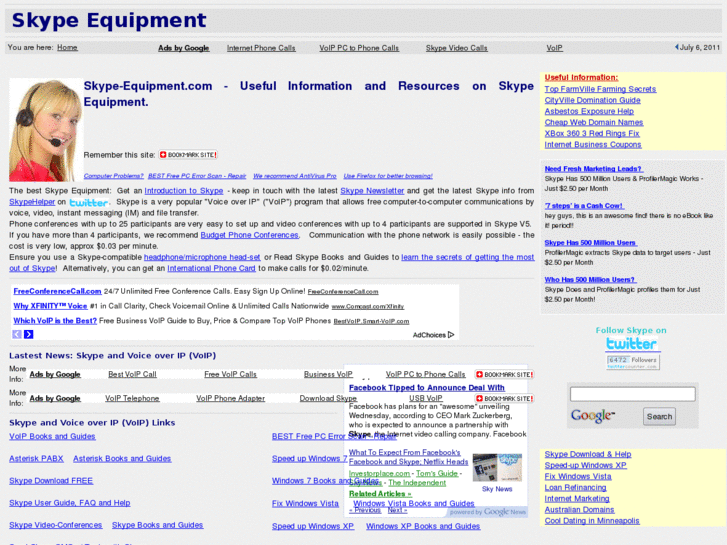
Task: Click the next ad arrow in the ad box
Action: 29,334
